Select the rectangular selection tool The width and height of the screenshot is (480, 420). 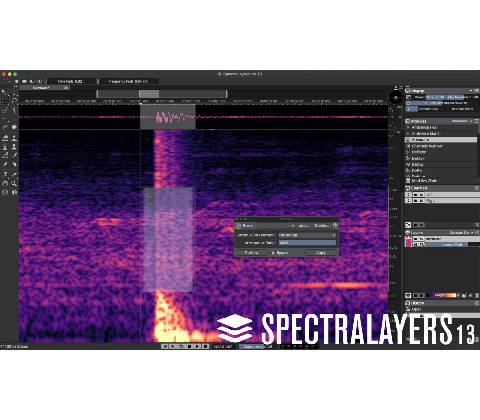click(x=4, y=100)
